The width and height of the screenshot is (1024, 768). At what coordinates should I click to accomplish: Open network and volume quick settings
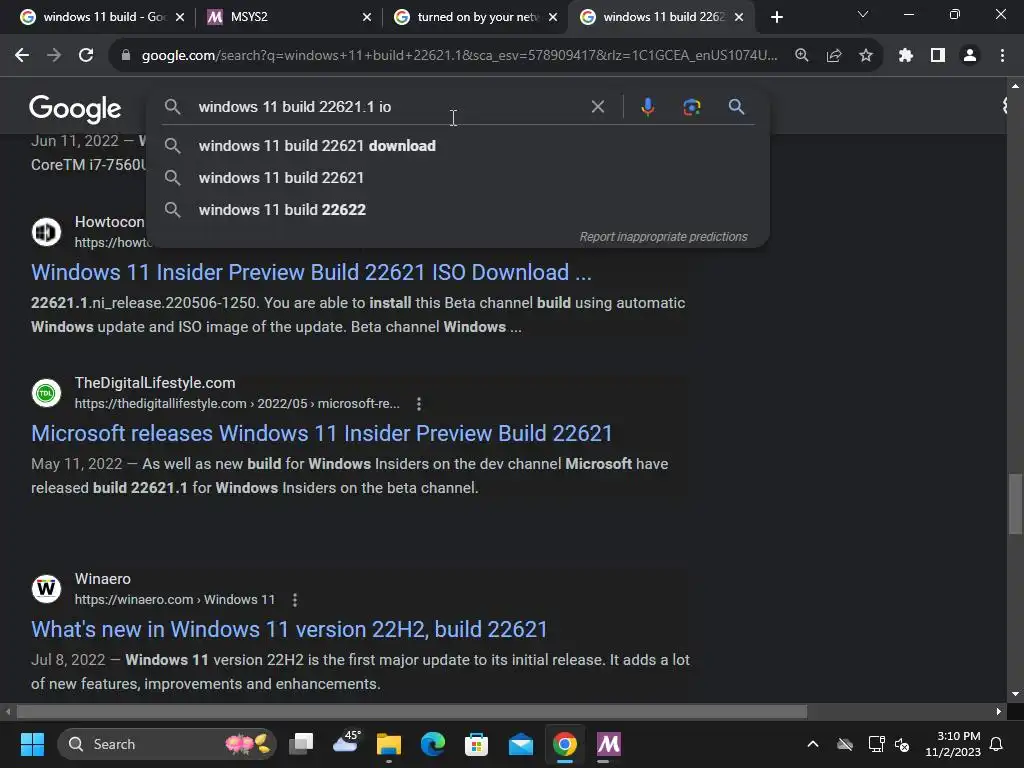pyautogui.click(x=889, y=744)
